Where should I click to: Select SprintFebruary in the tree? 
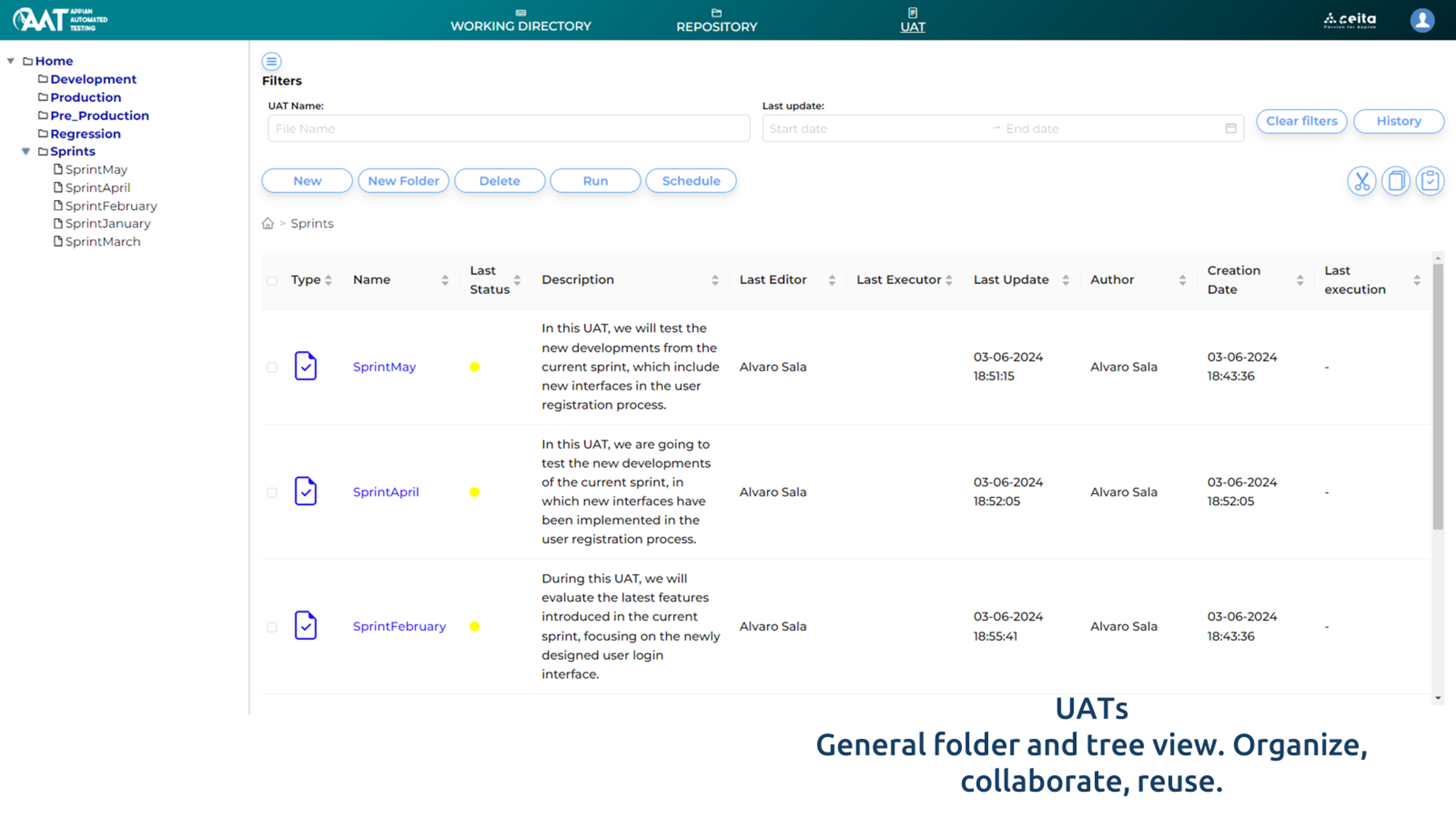point(111,206)
